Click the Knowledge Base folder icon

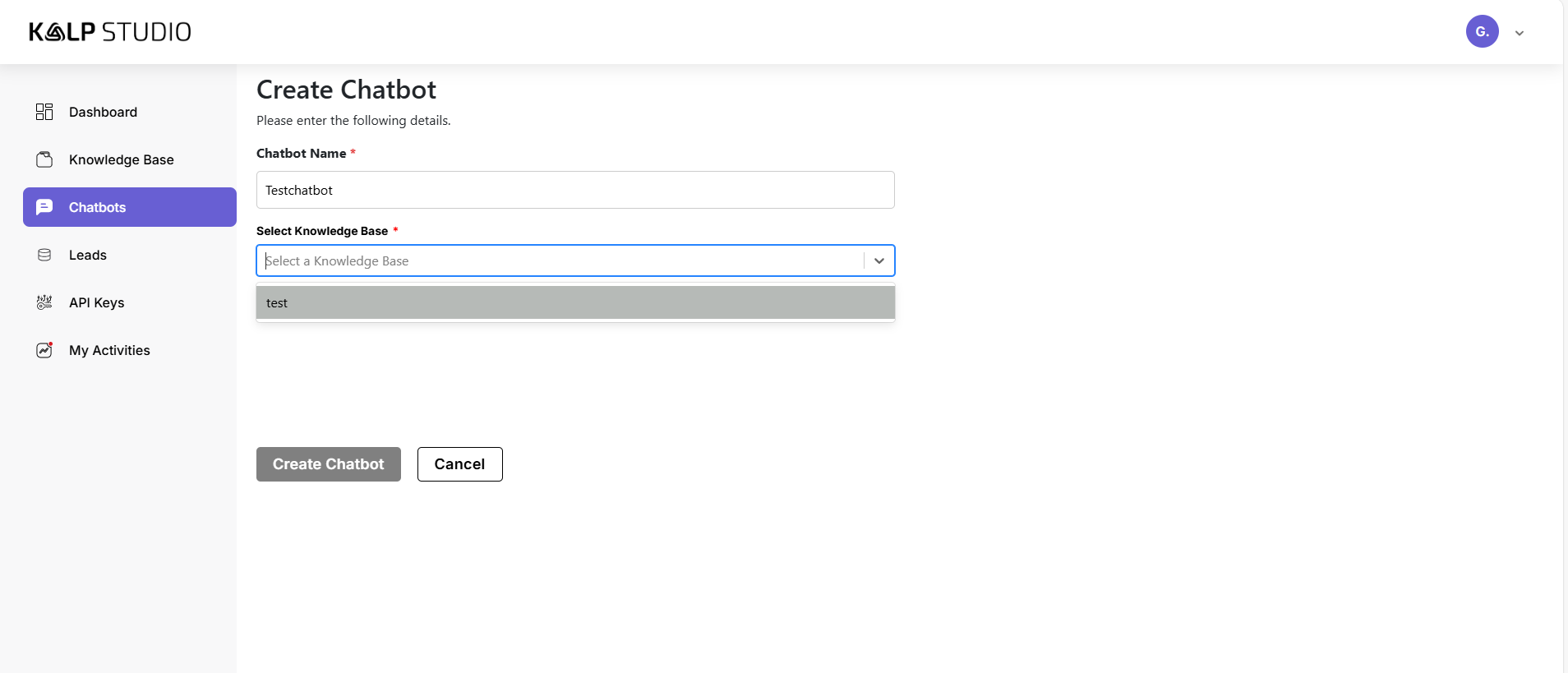tap(44, 159)
